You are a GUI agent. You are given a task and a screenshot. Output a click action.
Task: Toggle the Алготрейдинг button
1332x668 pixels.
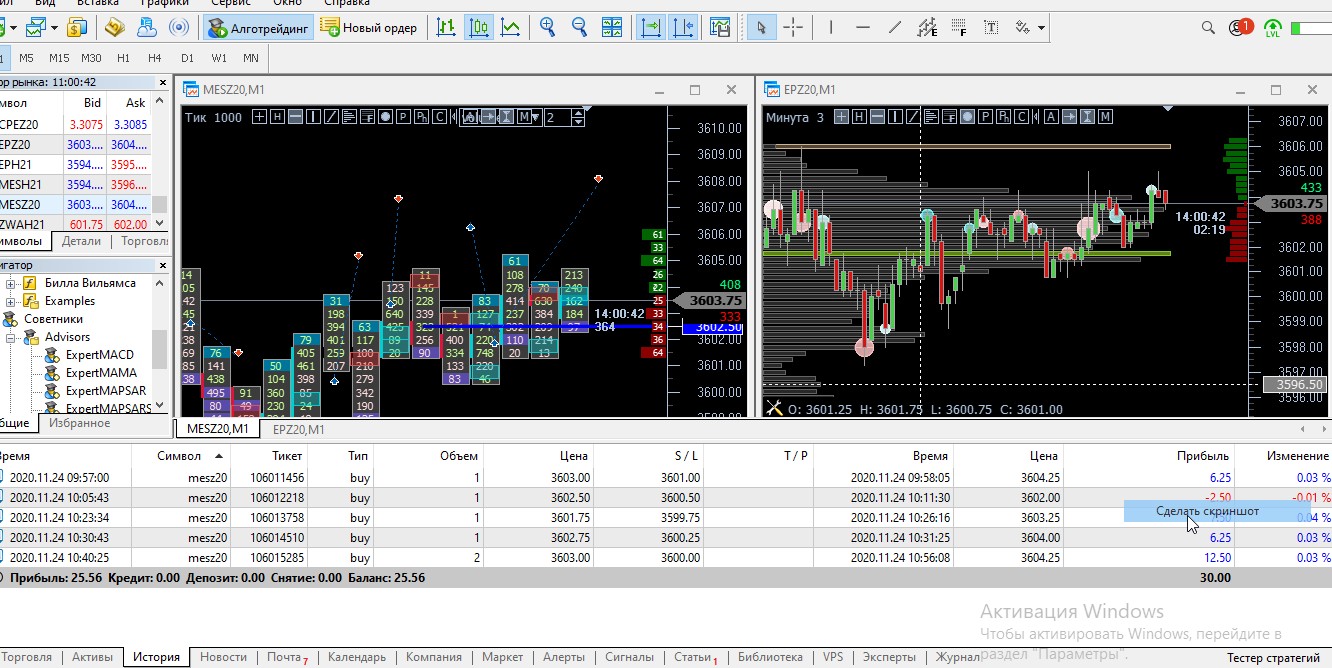click(259, 28)
